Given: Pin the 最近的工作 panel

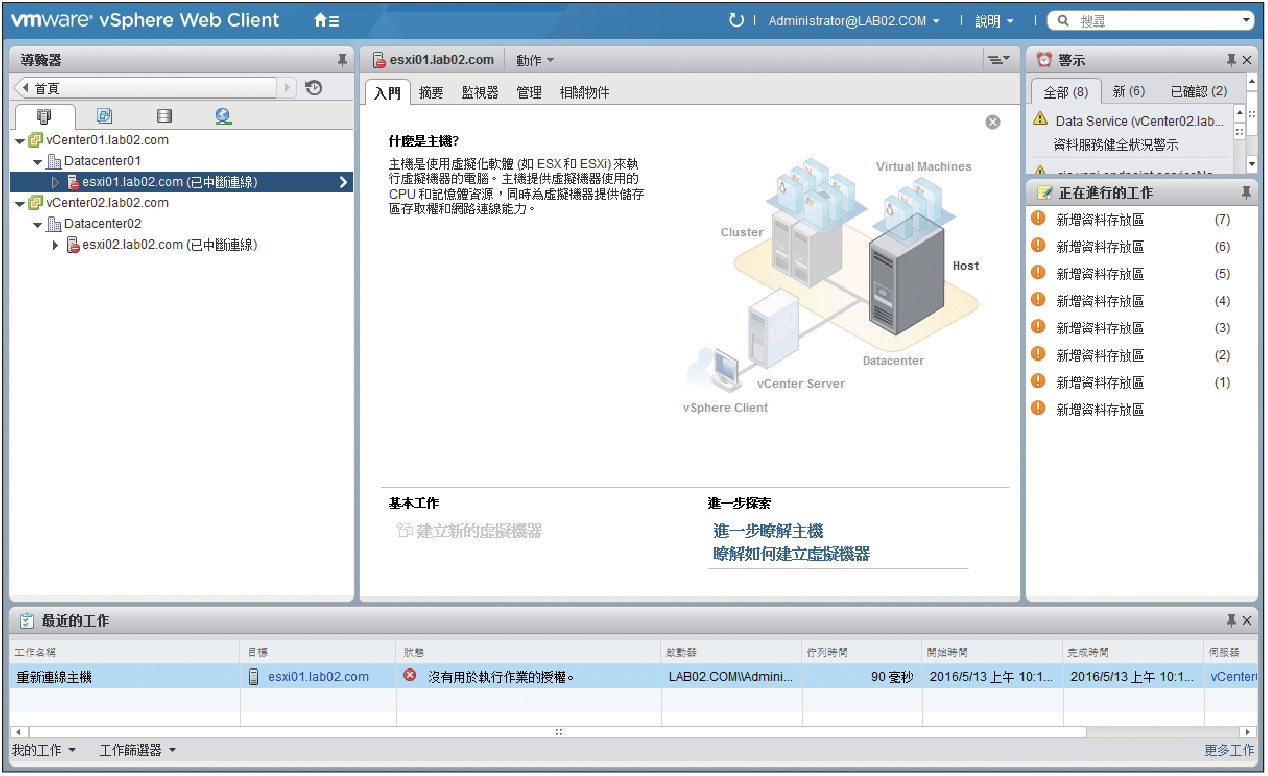Looking at the screenshot, I should click(1231, 621).
